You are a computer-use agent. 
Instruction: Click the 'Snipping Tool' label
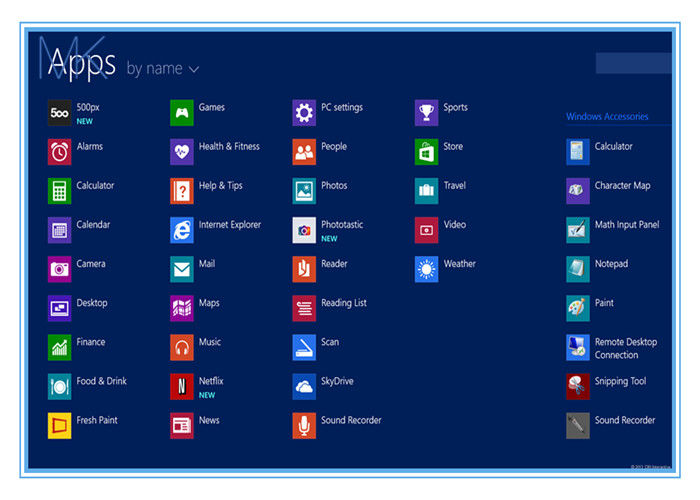pos(620,381)
